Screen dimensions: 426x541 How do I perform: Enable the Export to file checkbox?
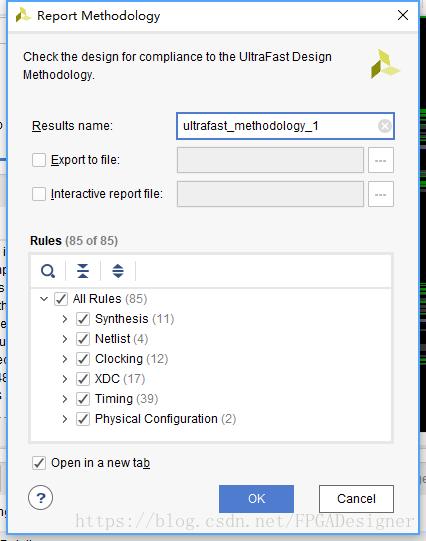39,160
